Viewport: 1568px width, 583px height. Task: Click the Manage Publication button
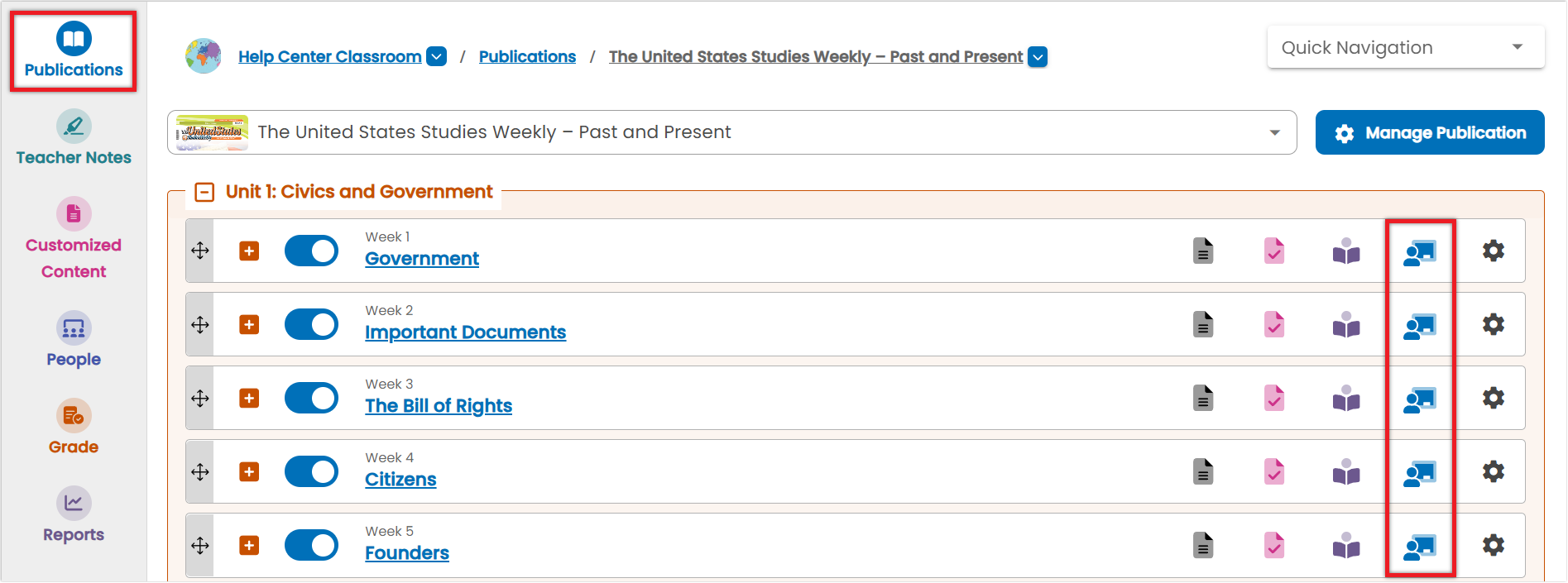[1429, 132]
